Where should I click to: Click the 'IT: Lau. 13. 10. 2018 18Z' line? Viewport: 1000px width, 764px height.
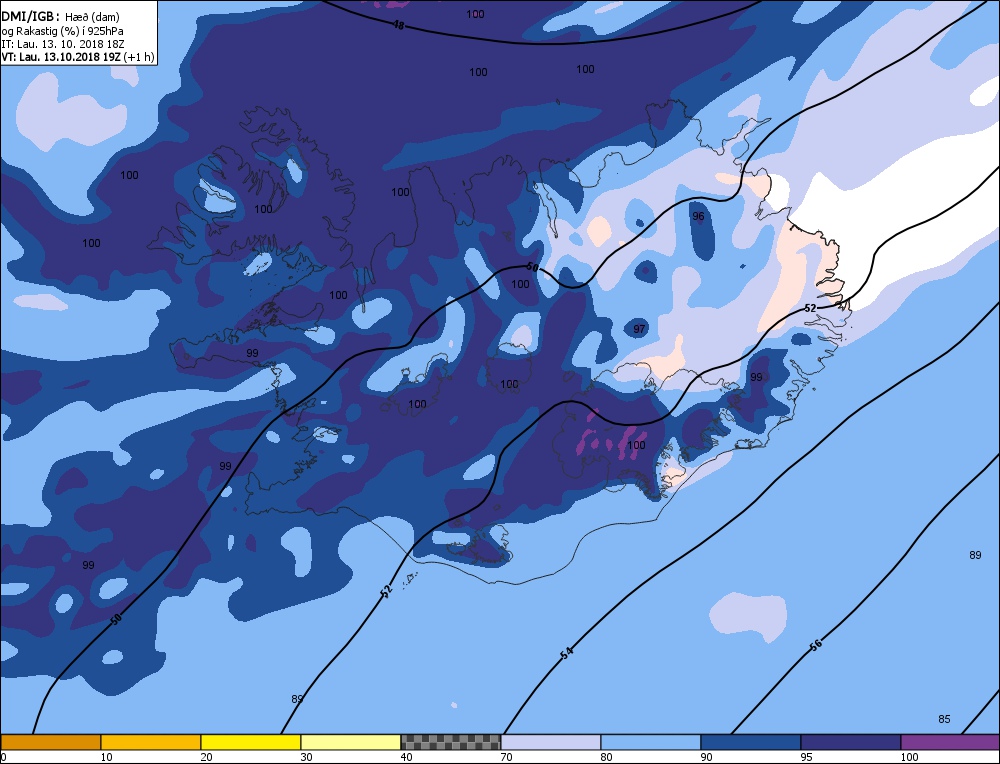(x=62, y=44)
